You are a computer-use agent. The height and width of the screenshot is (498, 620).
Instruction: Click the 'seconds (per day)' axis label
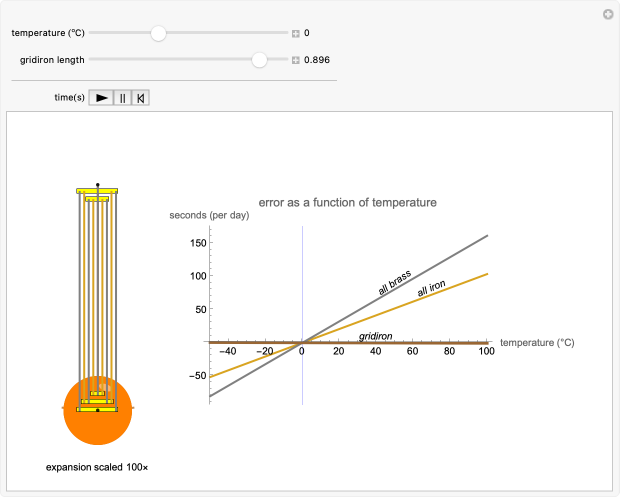(x=209, y=215)
